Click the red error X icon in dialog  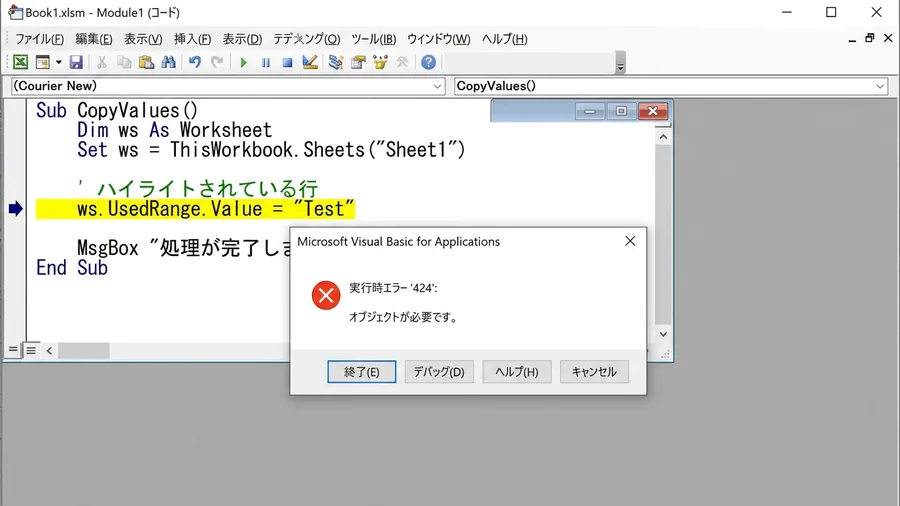[326, 295]
